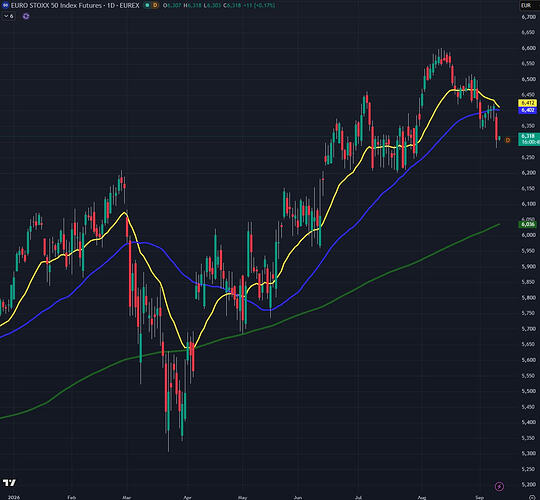Click the 6,600 price scale label
Screen dimensions: 540x500
[529, 48]
